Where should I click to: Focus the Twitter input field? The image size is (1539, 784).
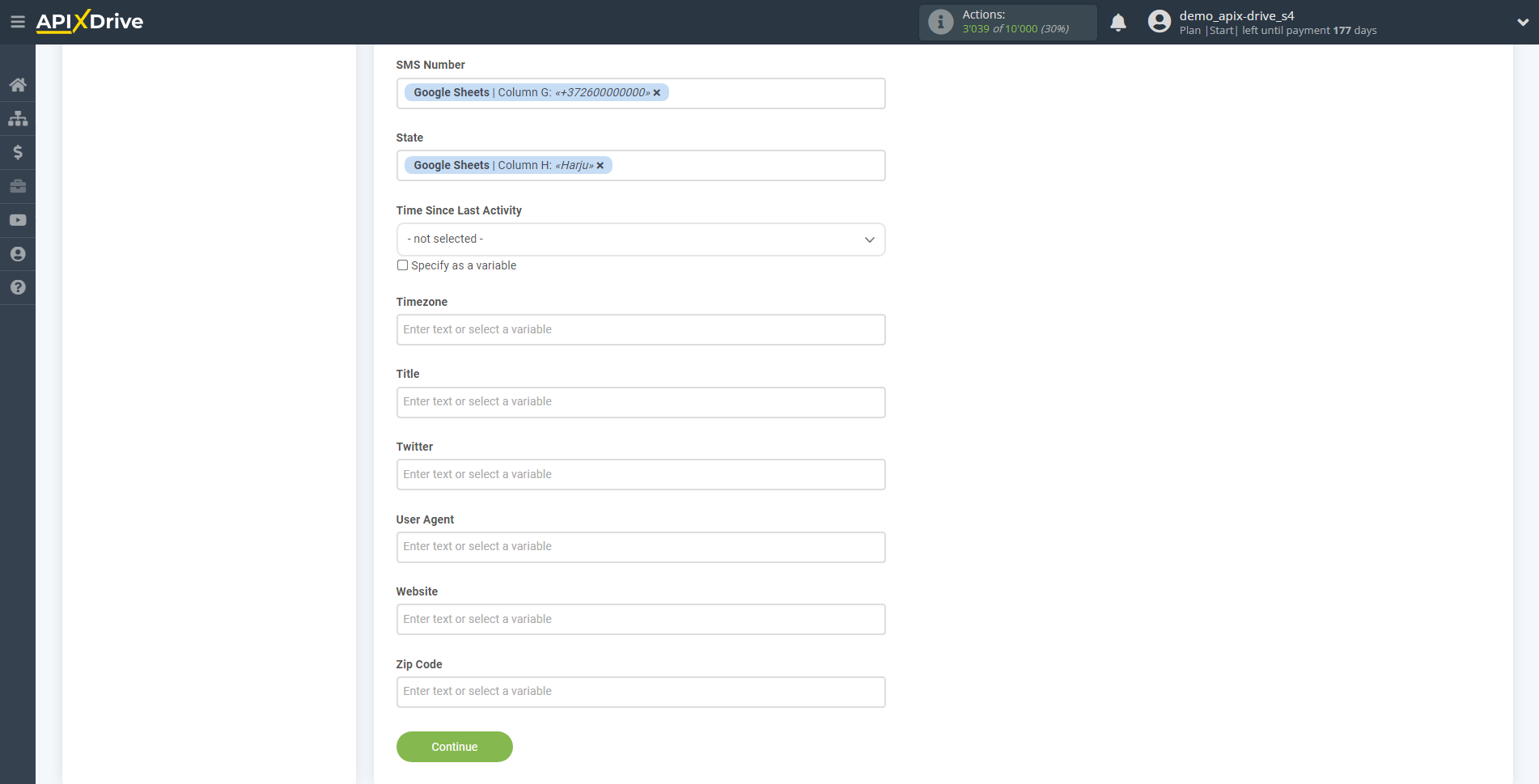pyautogui.click(x=641, y=475)
